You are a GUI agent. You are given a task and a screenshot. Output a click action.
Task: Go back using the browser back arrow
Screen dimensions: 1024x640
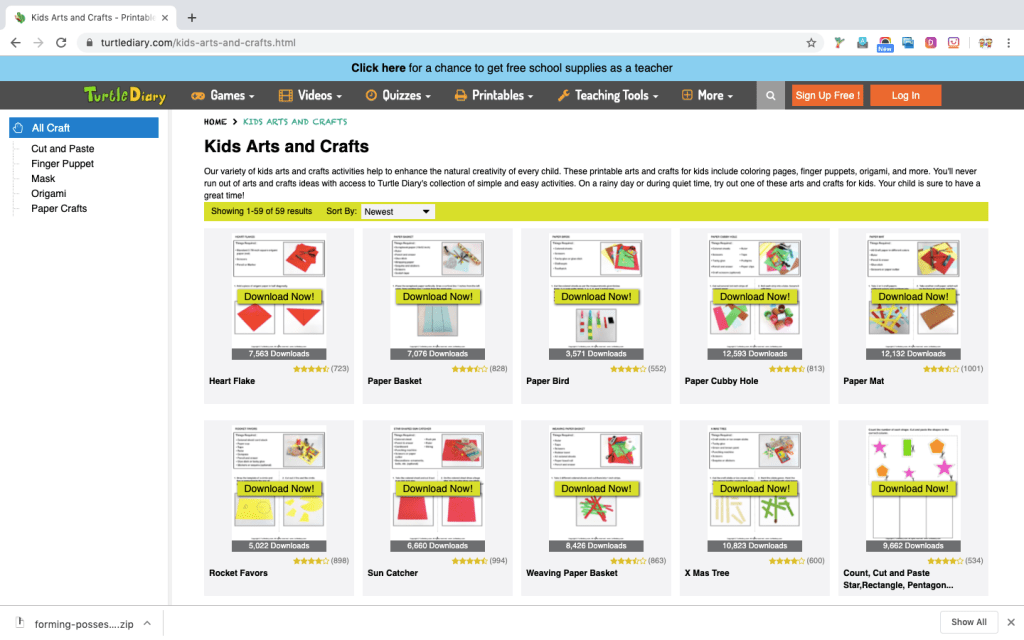[x=16, y=43]
